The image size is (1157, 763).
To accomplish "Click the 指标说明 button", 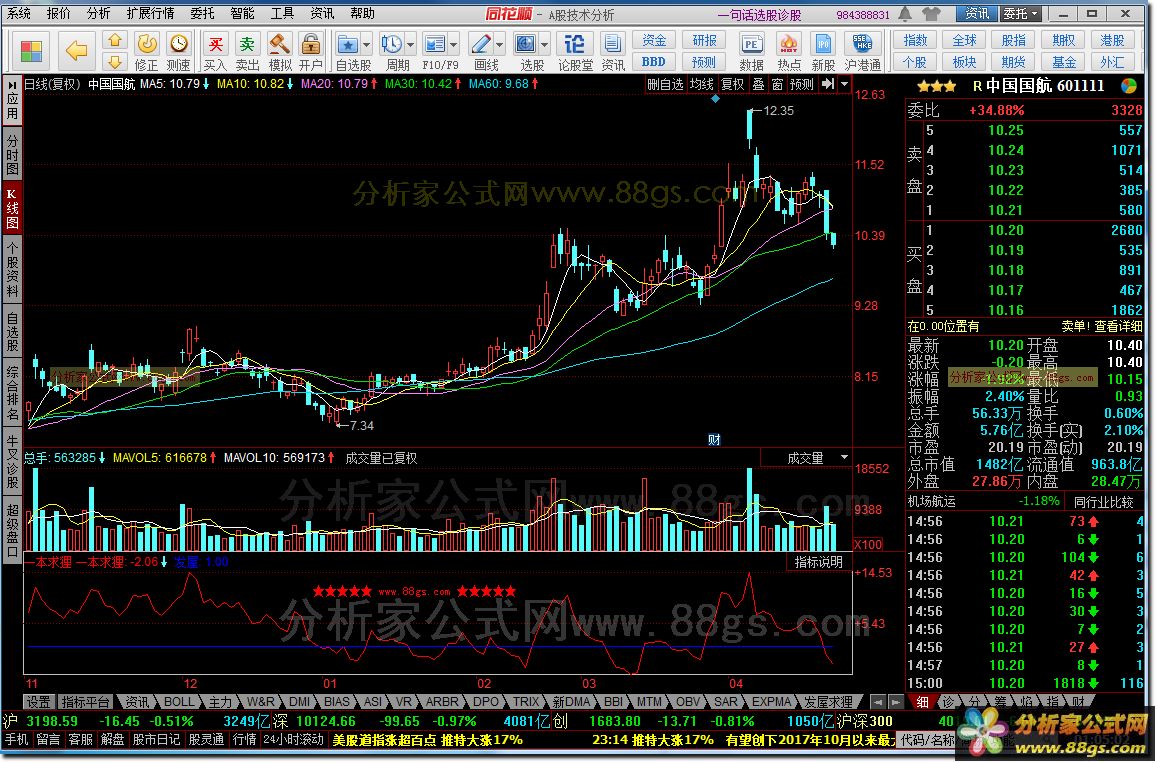I will pyautogui.click(x=818, y=562).
